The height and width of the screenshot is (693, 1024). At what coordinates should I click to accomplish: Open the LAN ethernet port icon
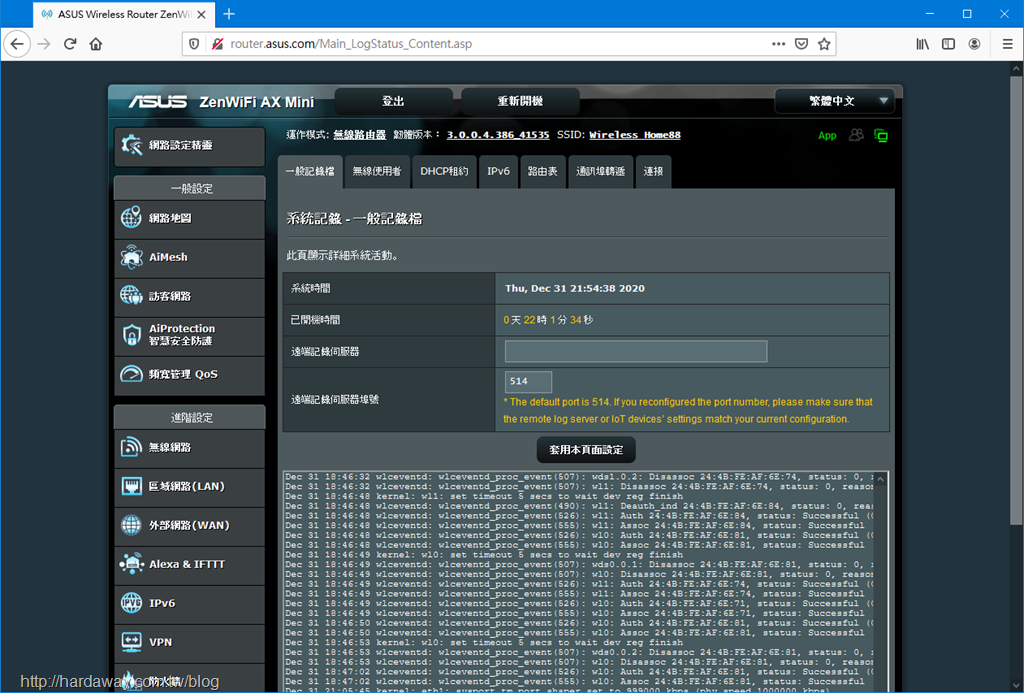[x=131, y=486]
